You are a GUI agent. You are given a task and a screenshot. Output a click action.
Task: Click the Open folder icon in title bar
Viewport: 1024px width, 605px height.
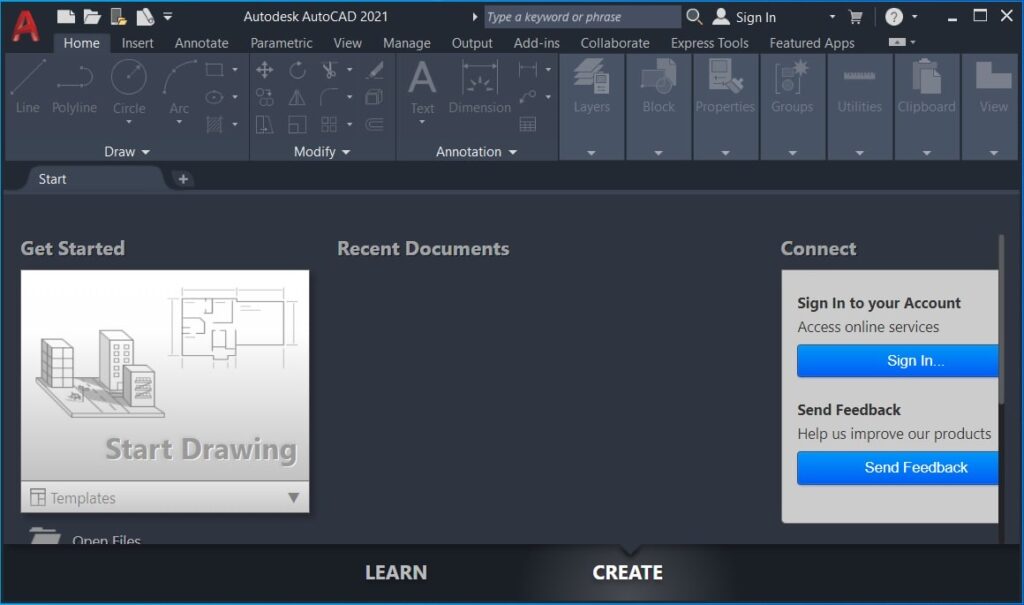[x=92, y=16]
